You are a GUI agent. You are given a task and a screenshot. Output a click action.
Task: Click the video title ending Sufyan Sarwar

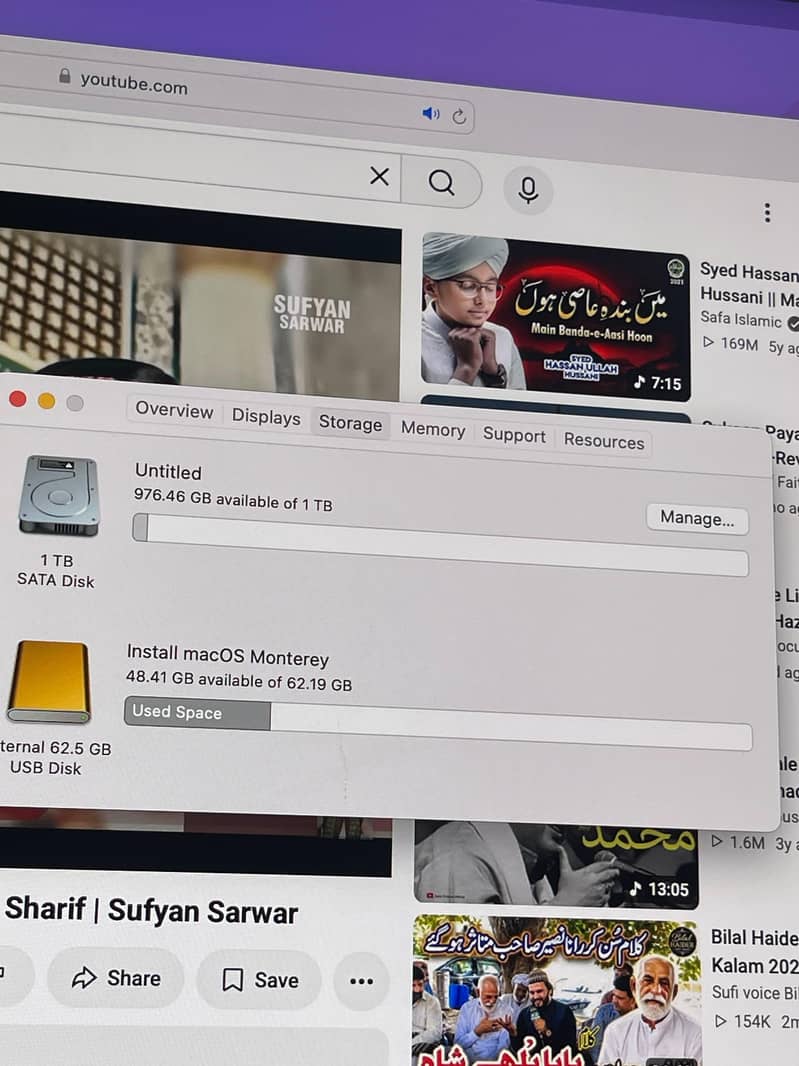[151, 910]
